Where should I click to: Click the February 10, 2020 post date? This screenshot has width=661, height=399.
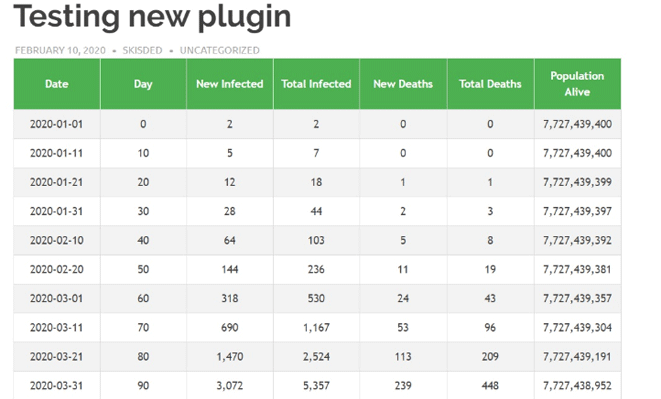coord(60,50)
